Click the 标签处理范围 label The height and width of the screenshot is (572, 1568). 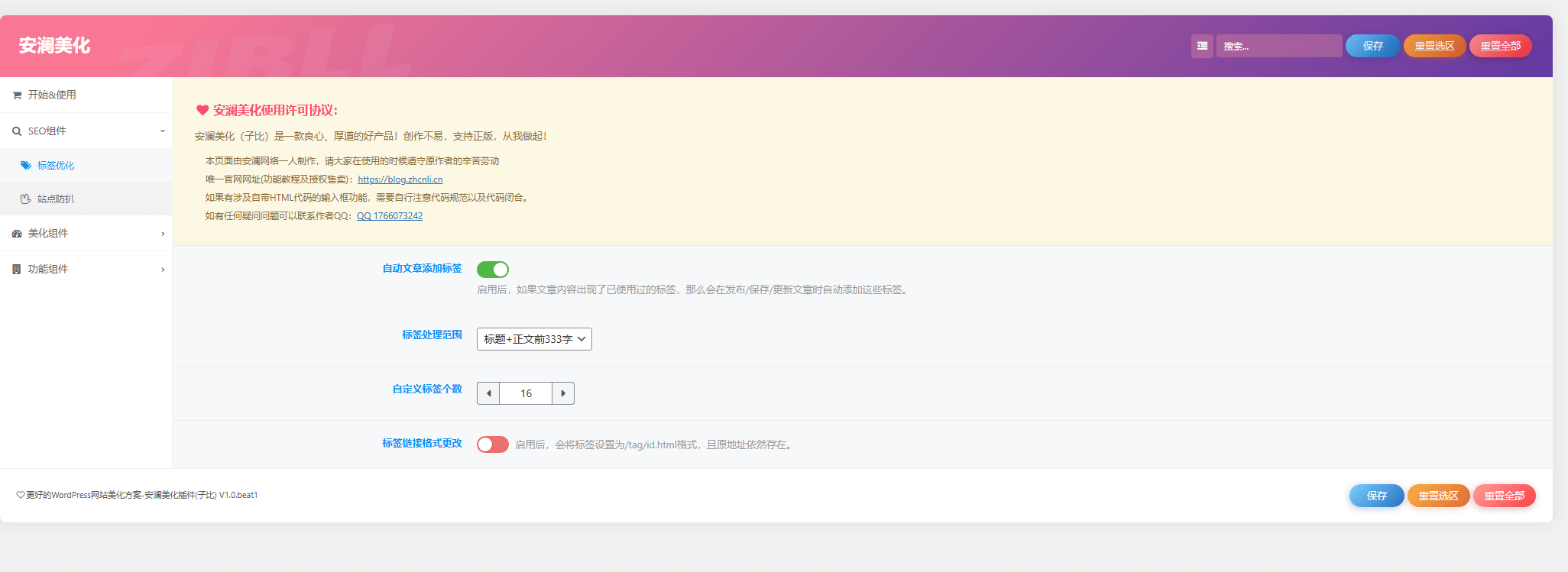(x=432, y=335)
